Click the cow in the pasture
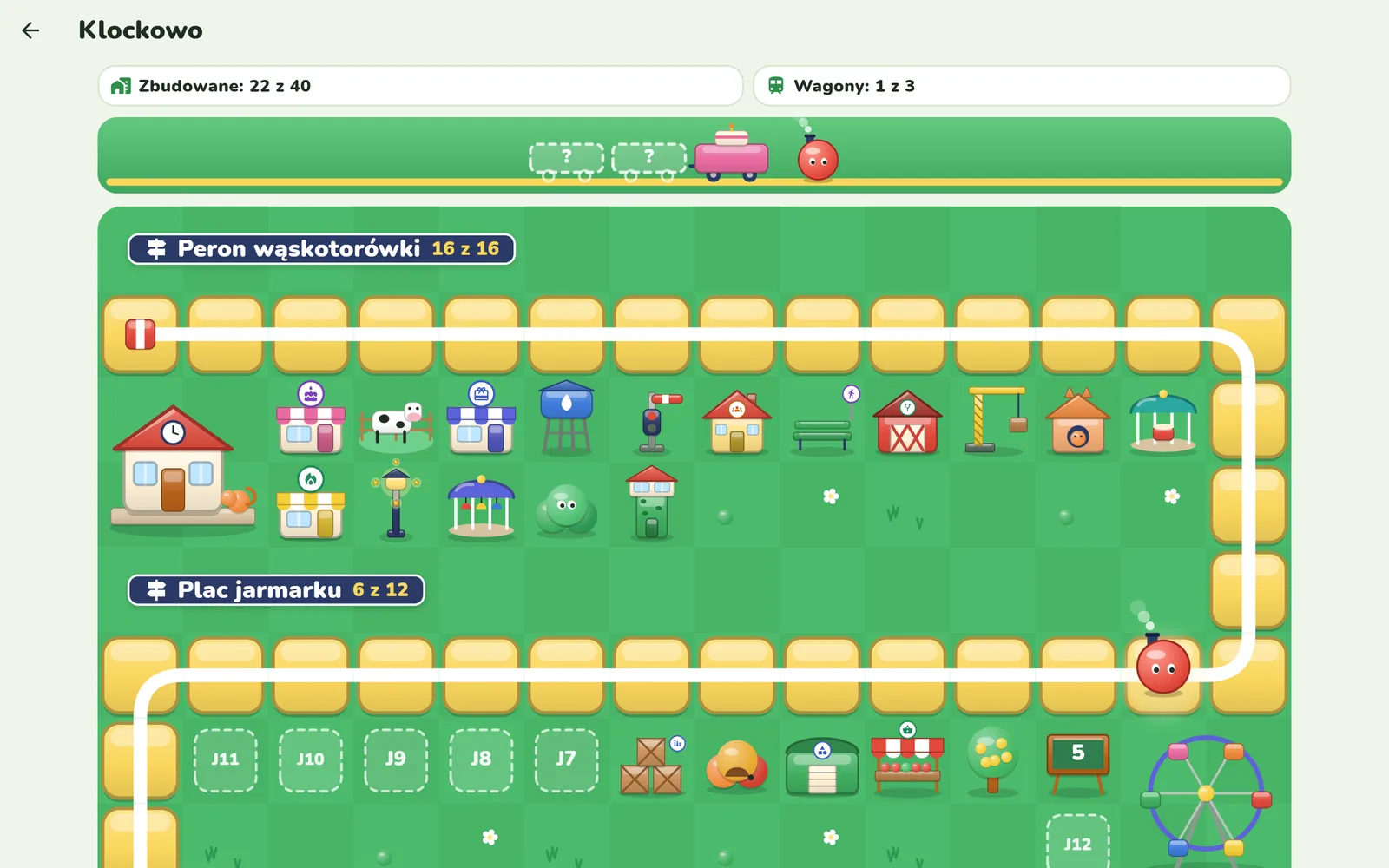1389x868 pixels. (x=396, y=425)
